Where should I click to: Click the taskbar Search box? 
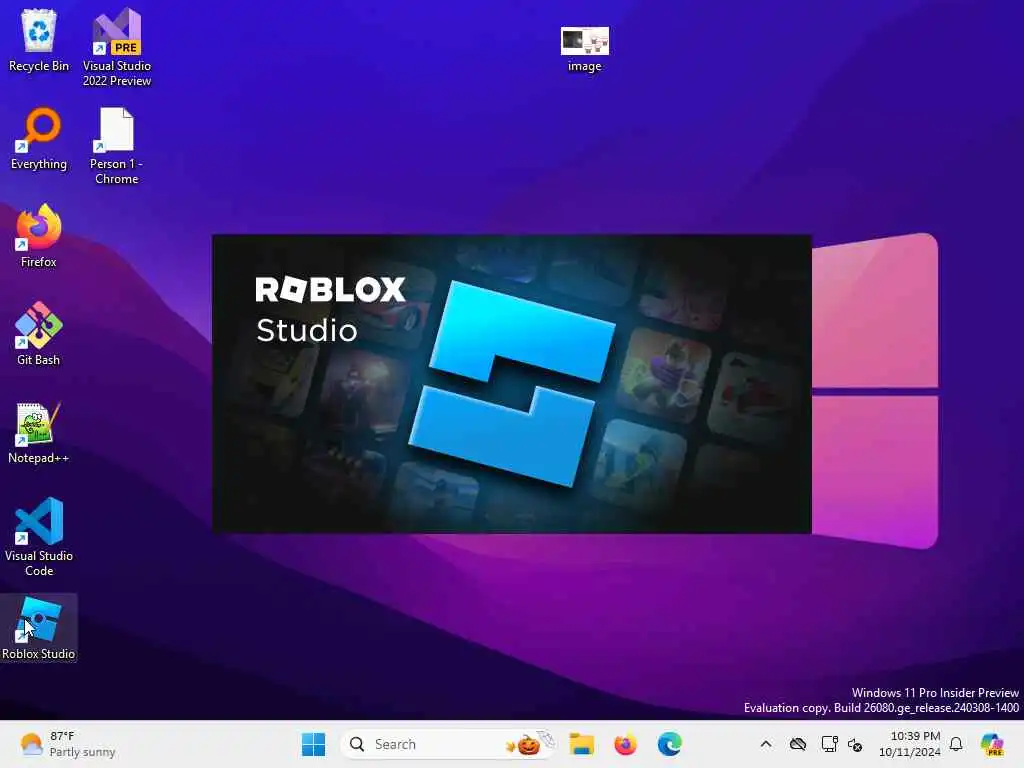click(447, 744)
